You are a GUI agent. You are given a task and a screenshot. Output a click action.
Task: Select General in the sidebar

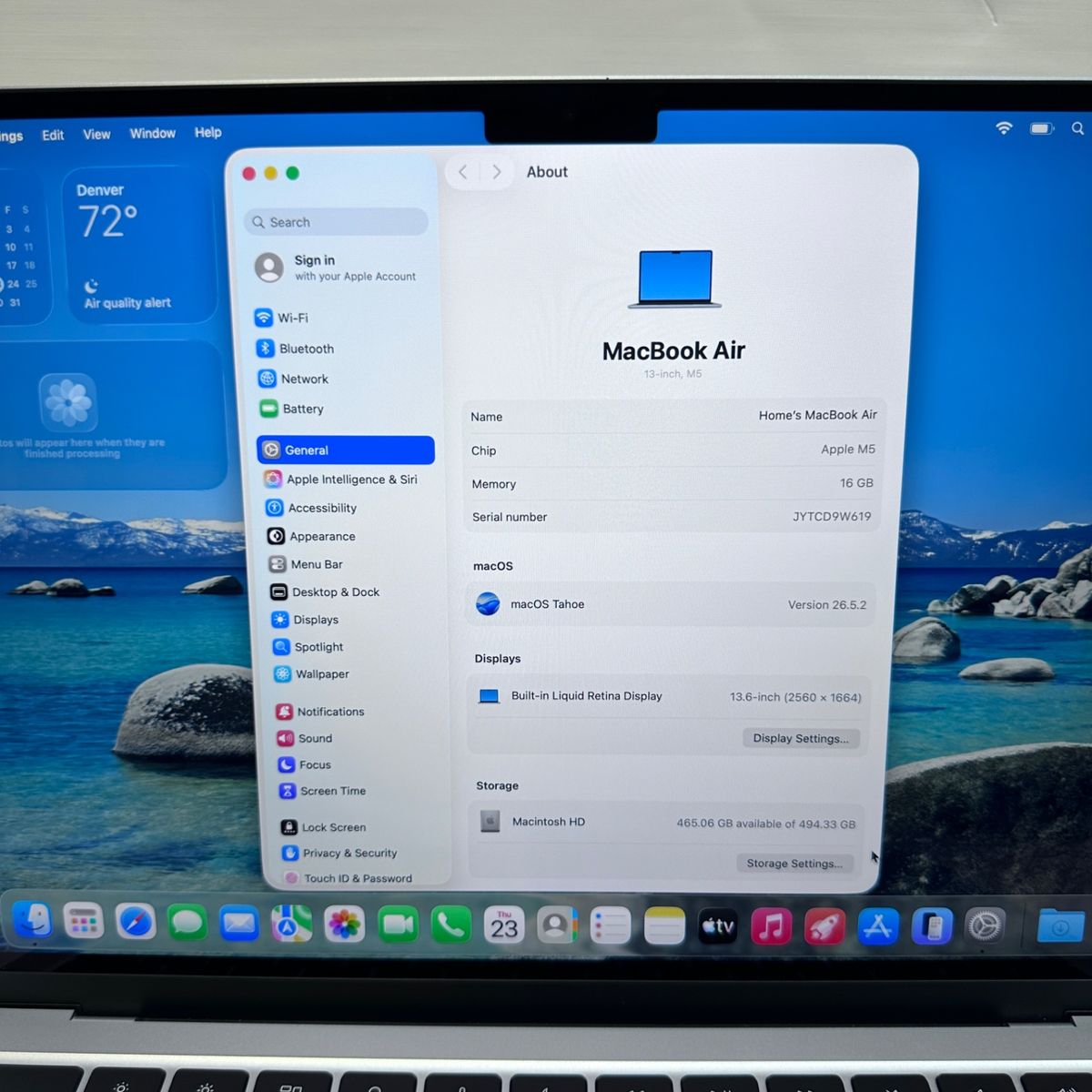pos(346,450)
